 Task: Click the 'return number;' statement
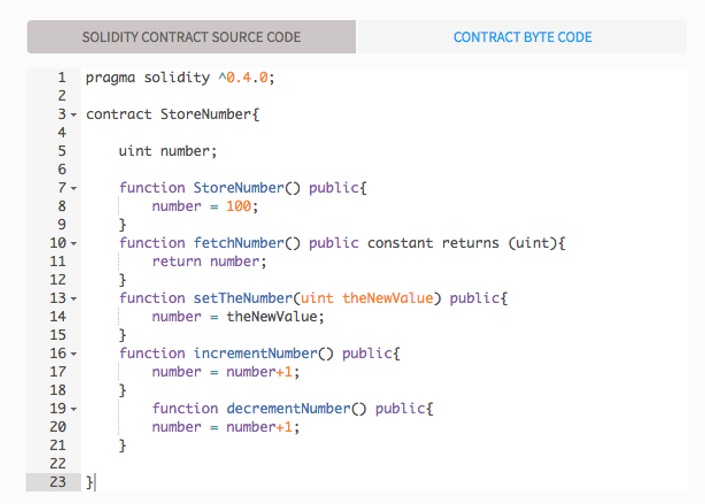[x=209, y=262]
